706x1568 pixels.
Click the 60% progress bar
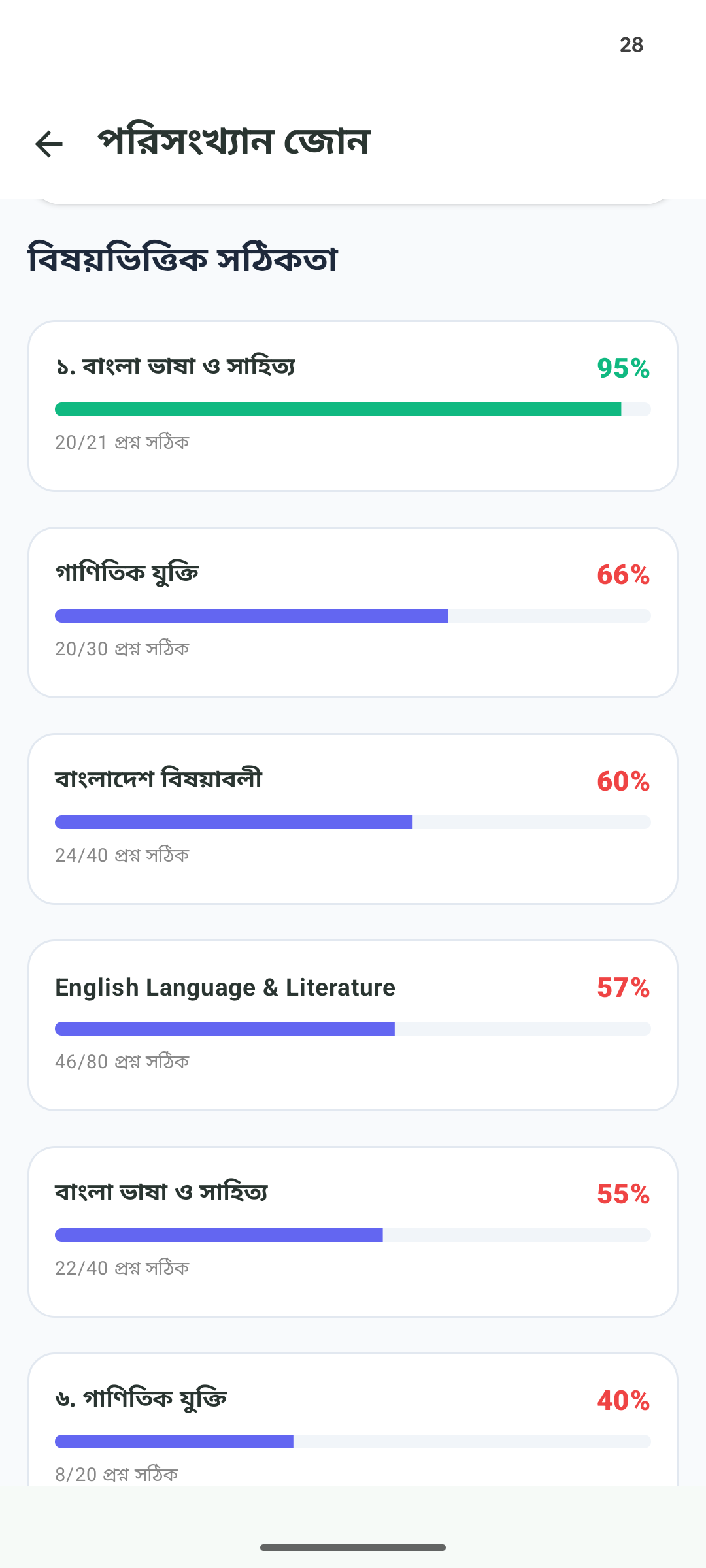pos(353,823)
